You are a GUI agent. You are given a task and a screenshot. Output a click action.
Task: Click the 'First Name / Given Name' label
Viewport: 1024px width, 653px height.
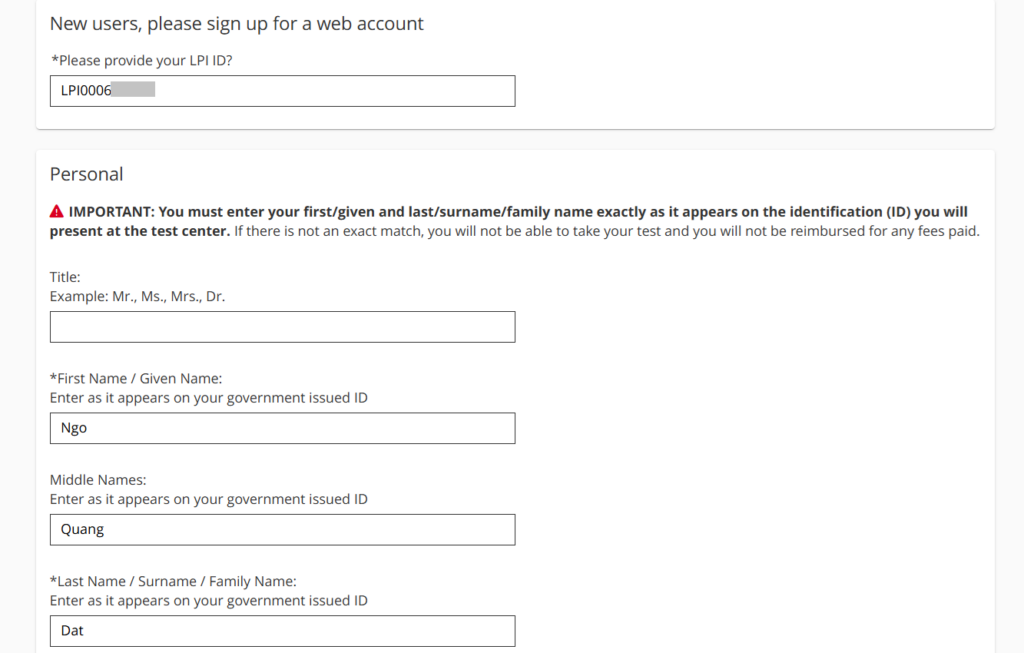point(136,378)
